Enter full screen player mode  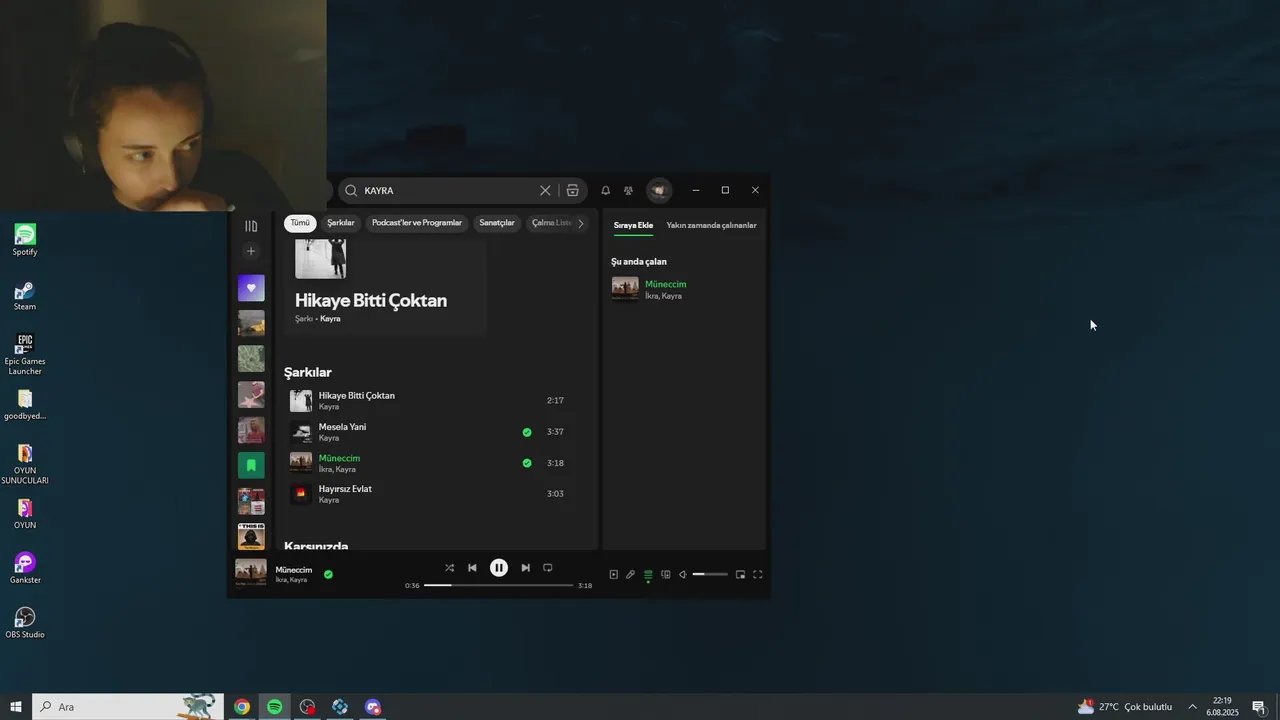[x=757, y=574]
